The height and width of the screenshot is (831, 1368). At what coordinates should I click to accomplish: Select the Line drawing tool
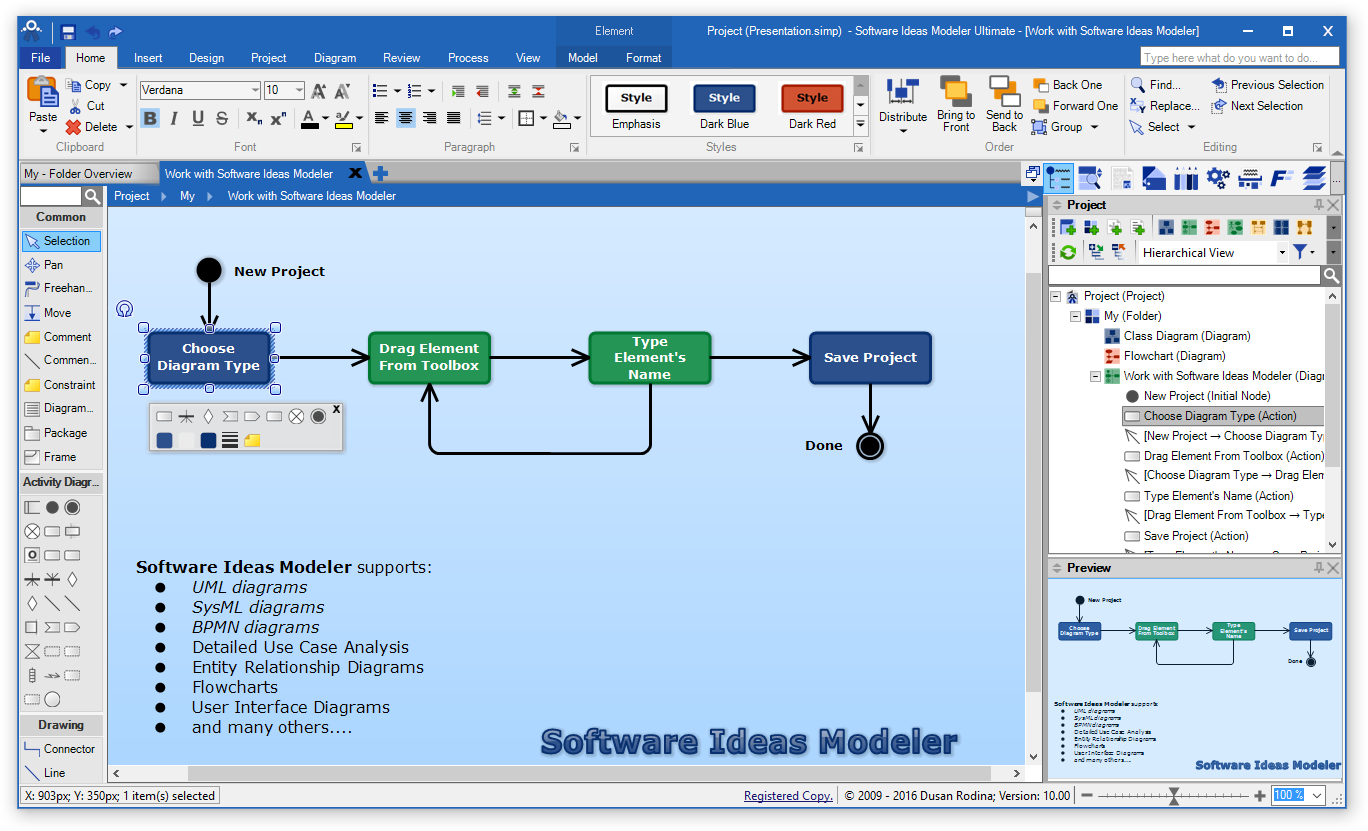pyautogui.click(x=61, y=773)
